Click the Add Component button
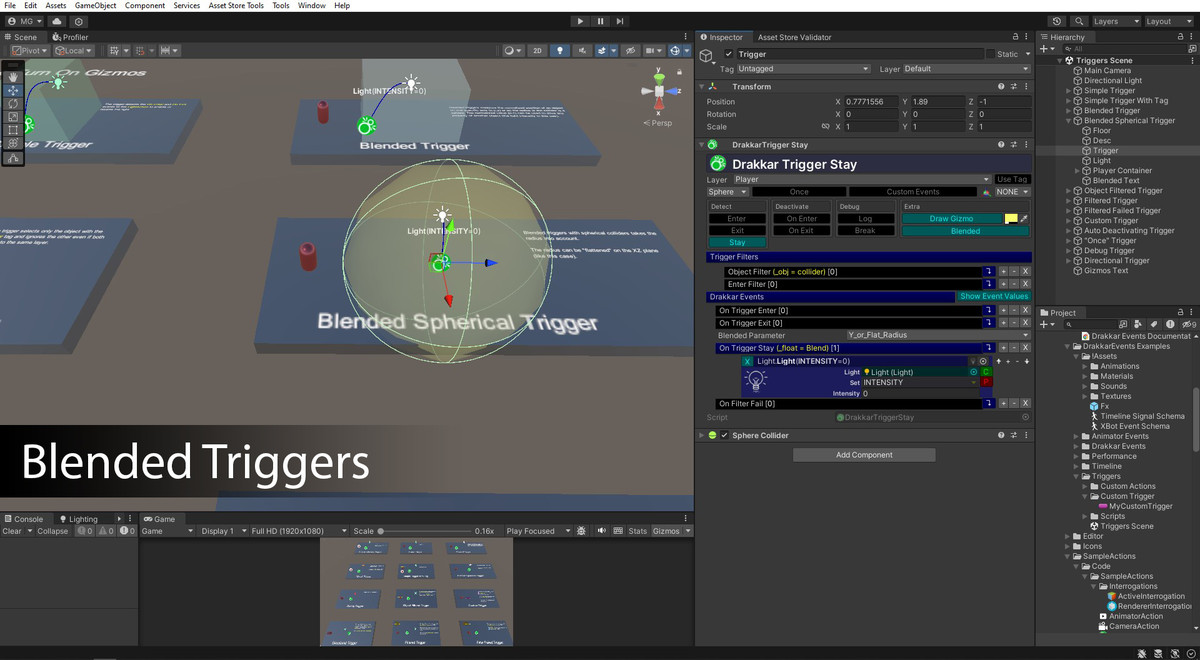 tap(864, 455)
